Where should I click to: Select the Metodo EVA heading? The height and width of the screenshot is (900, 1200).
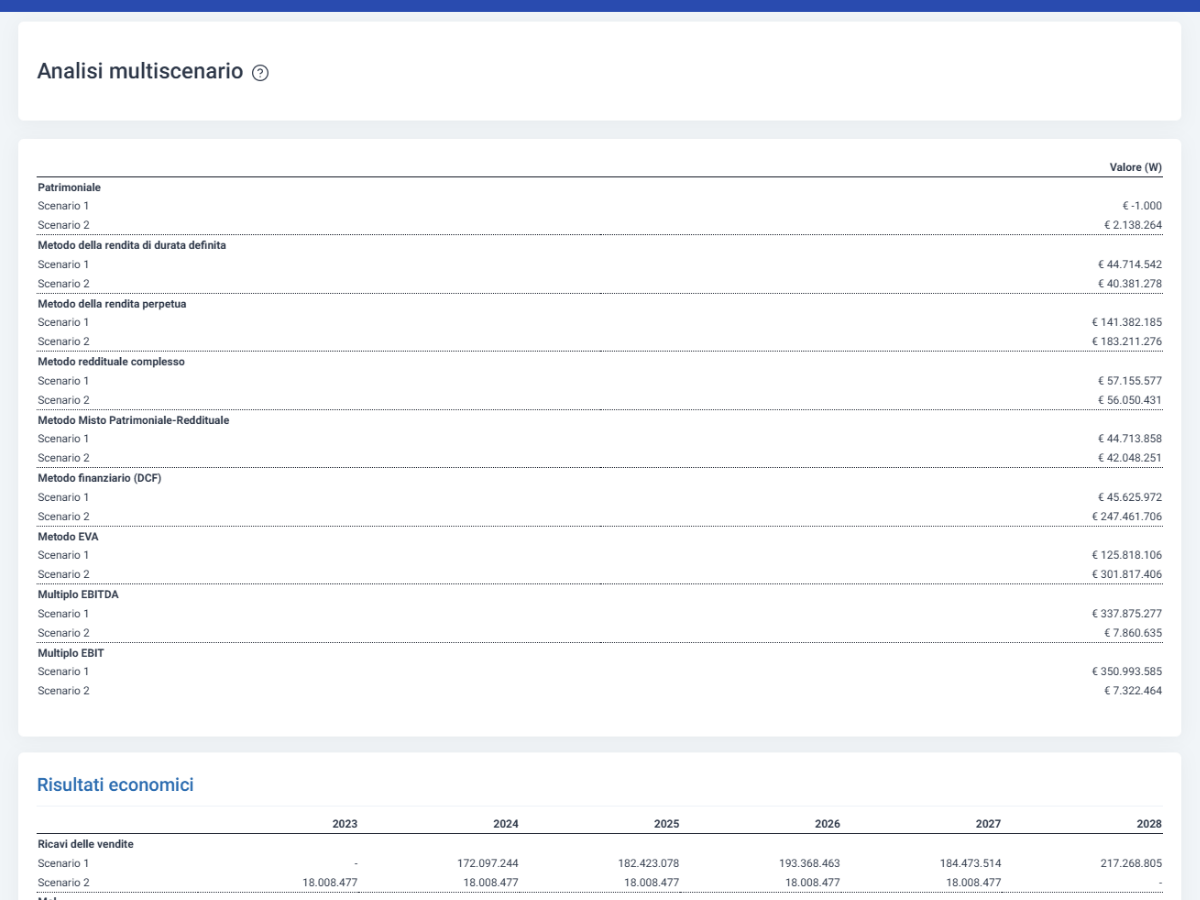(68, 536)
